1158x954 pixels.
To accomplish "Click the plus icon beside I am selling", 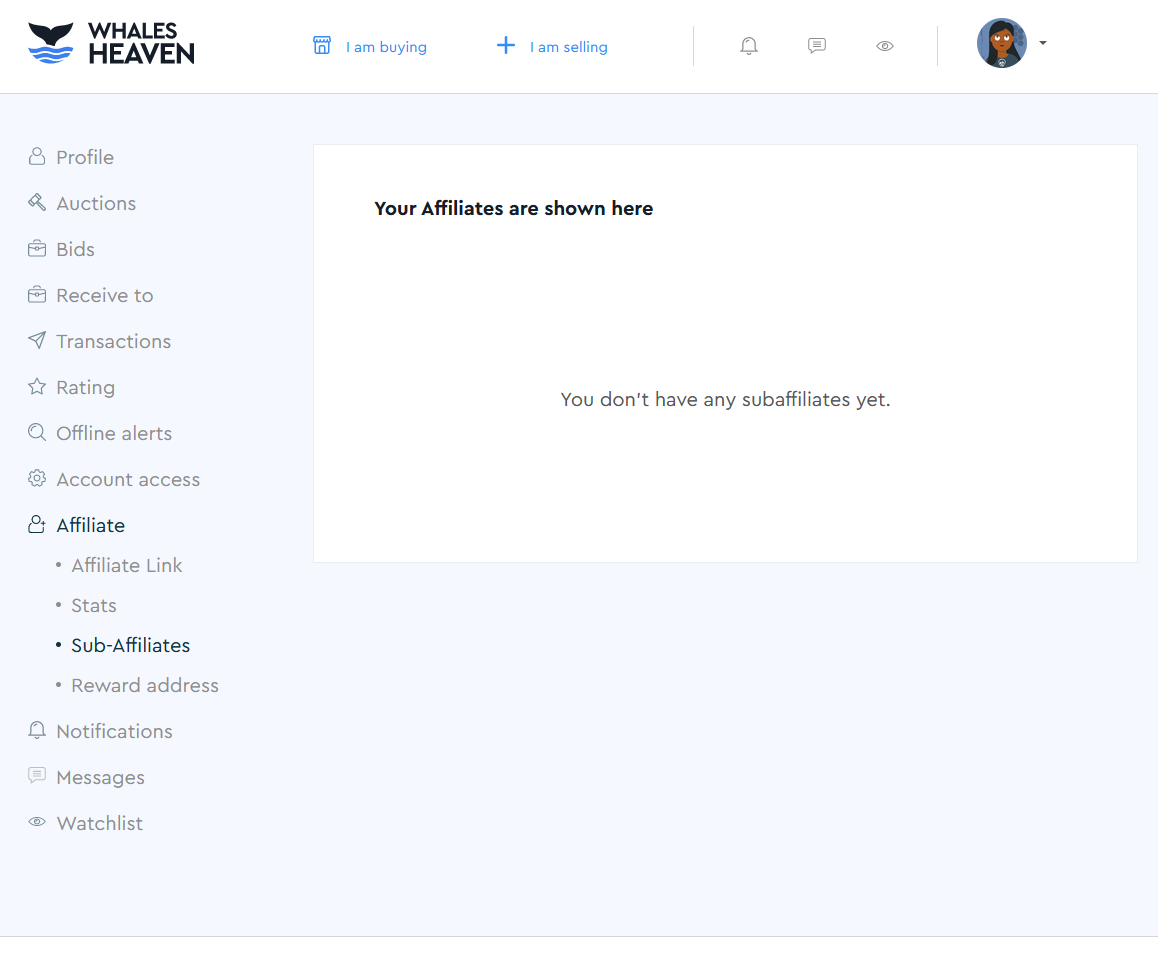I will pyautogui.click(x=506, y=46).
